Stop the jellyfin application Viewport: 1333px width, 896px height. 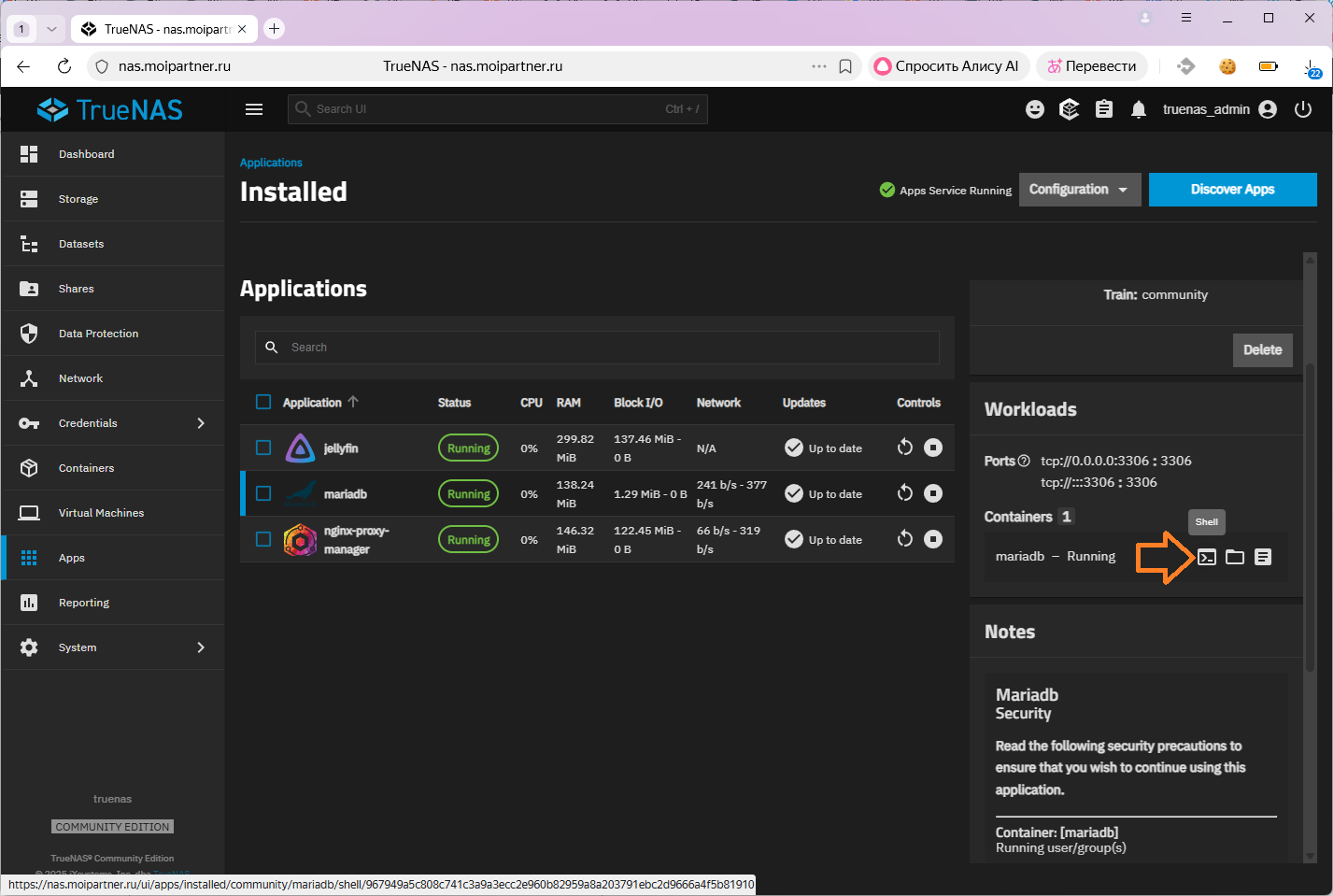click(933, 448)
